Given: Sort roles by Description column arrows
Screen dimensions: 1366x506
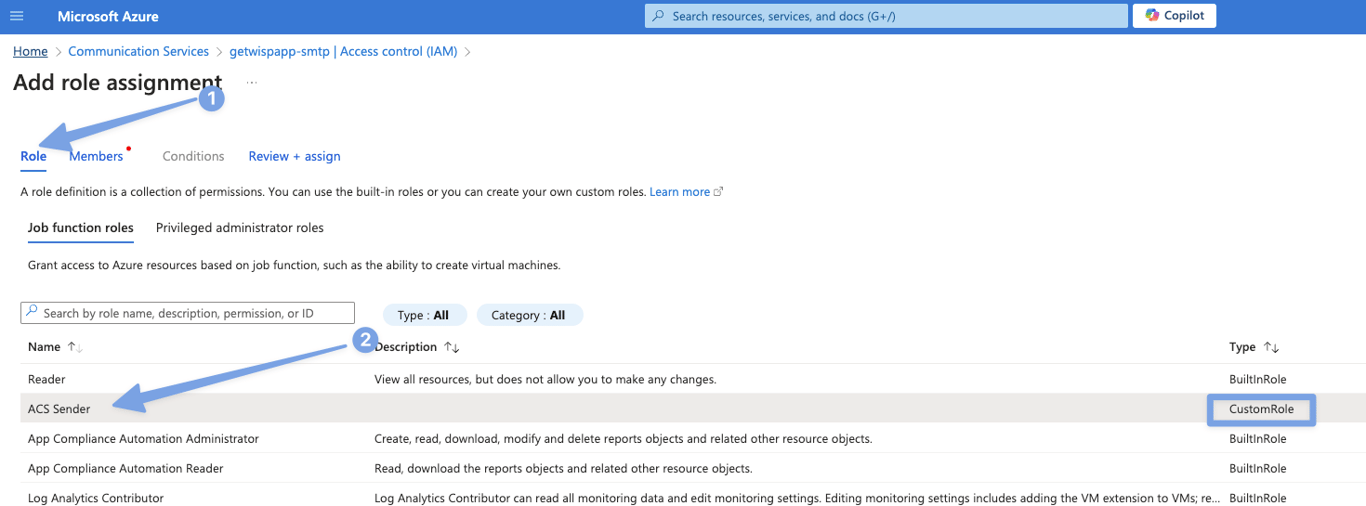Looking at the screenshot, I should 452,347.
